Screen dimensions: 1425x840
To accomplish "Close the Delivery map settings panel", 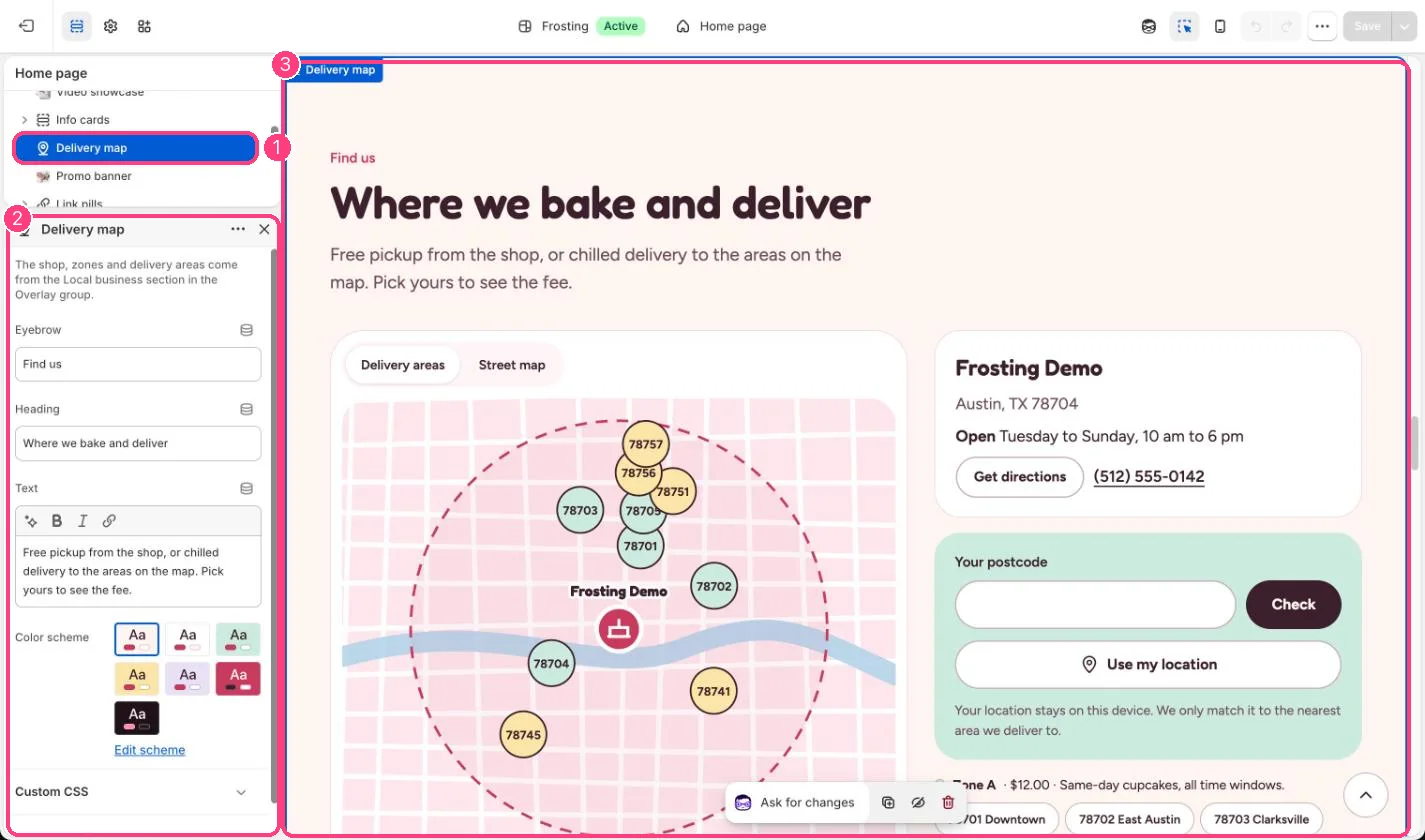I will pyautogui.click(x=264, y=229).
